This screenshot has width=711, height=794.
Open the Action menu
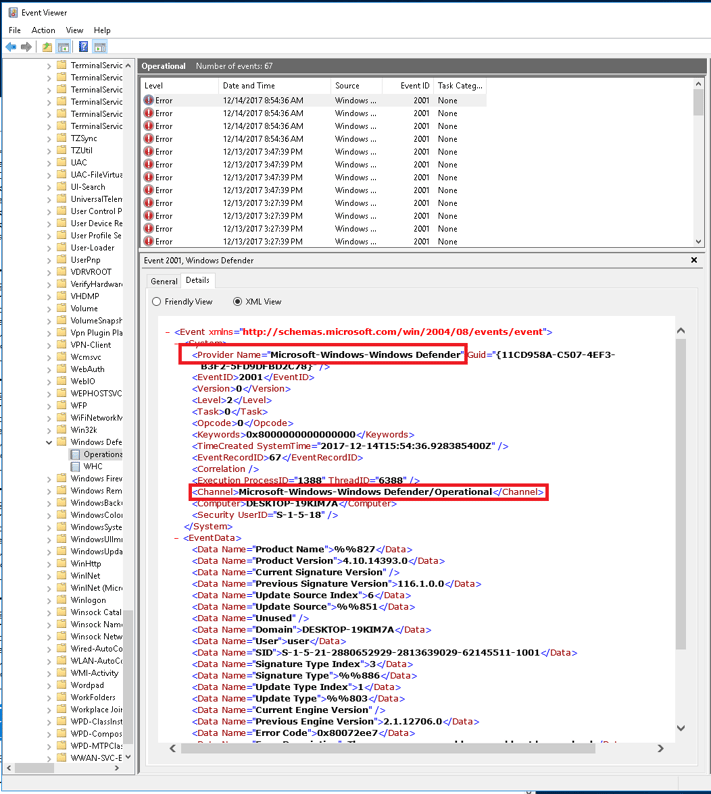click(x=43, y=30)
